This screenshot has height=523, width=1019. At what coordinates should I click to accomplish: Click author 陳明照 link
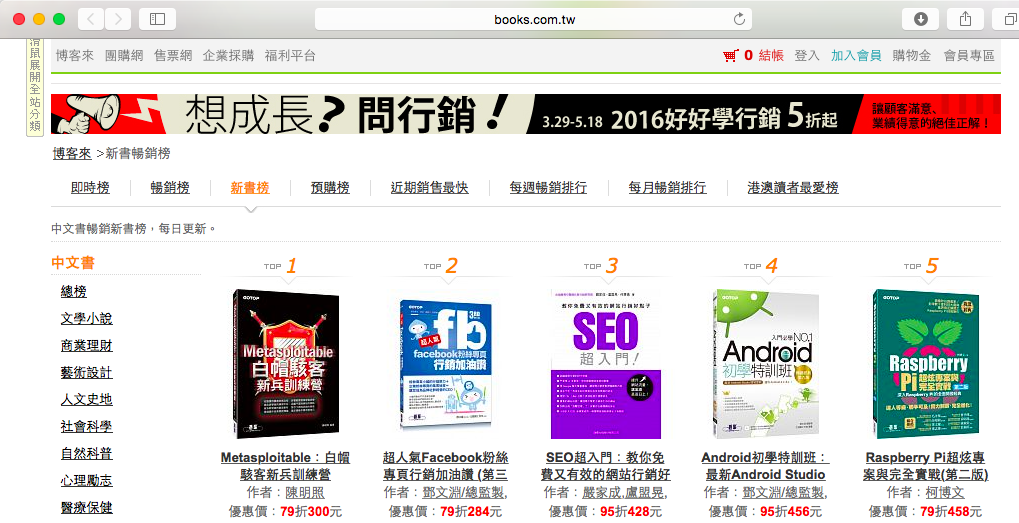click(x=305, y=493)
